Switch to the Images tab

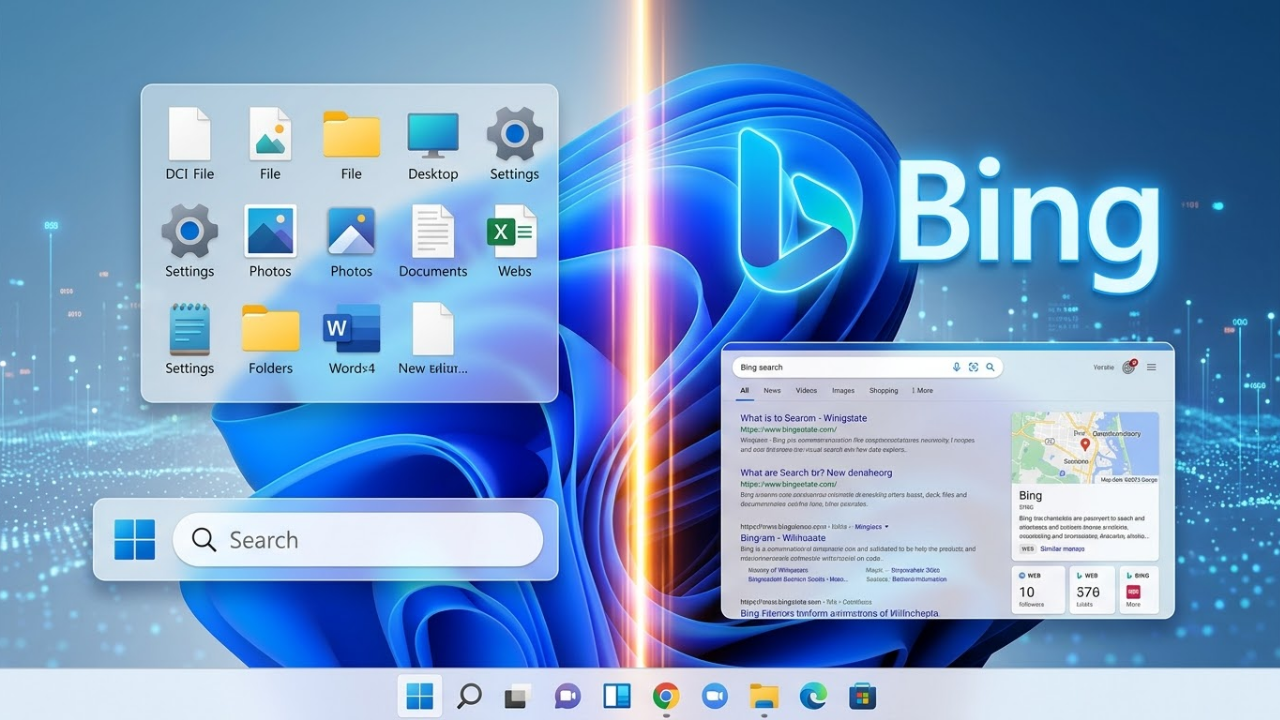tap(843, 391)
